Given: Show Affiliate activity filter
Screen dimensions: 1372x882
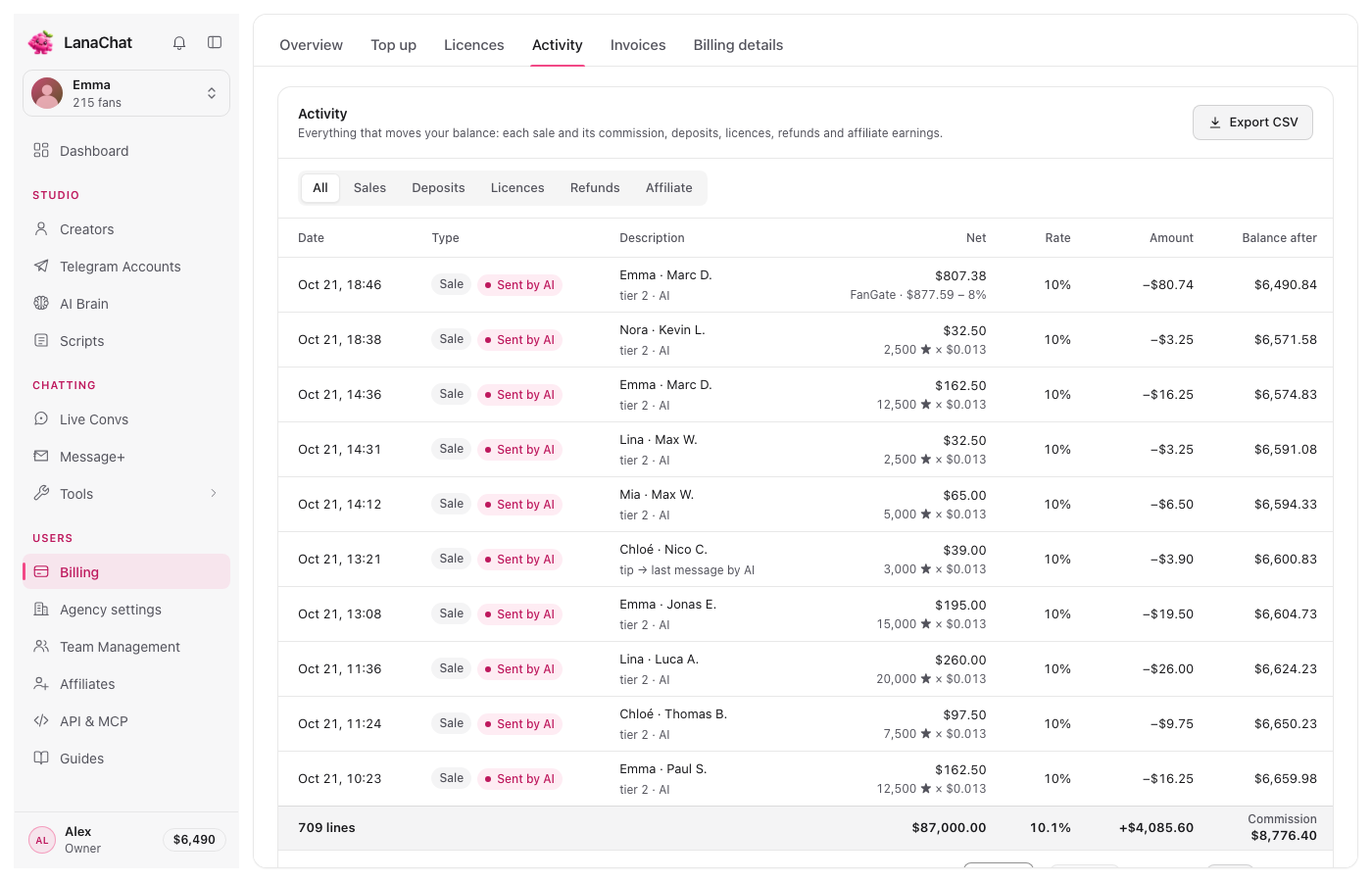Looking at the screenshot, I should coord(669,188).
